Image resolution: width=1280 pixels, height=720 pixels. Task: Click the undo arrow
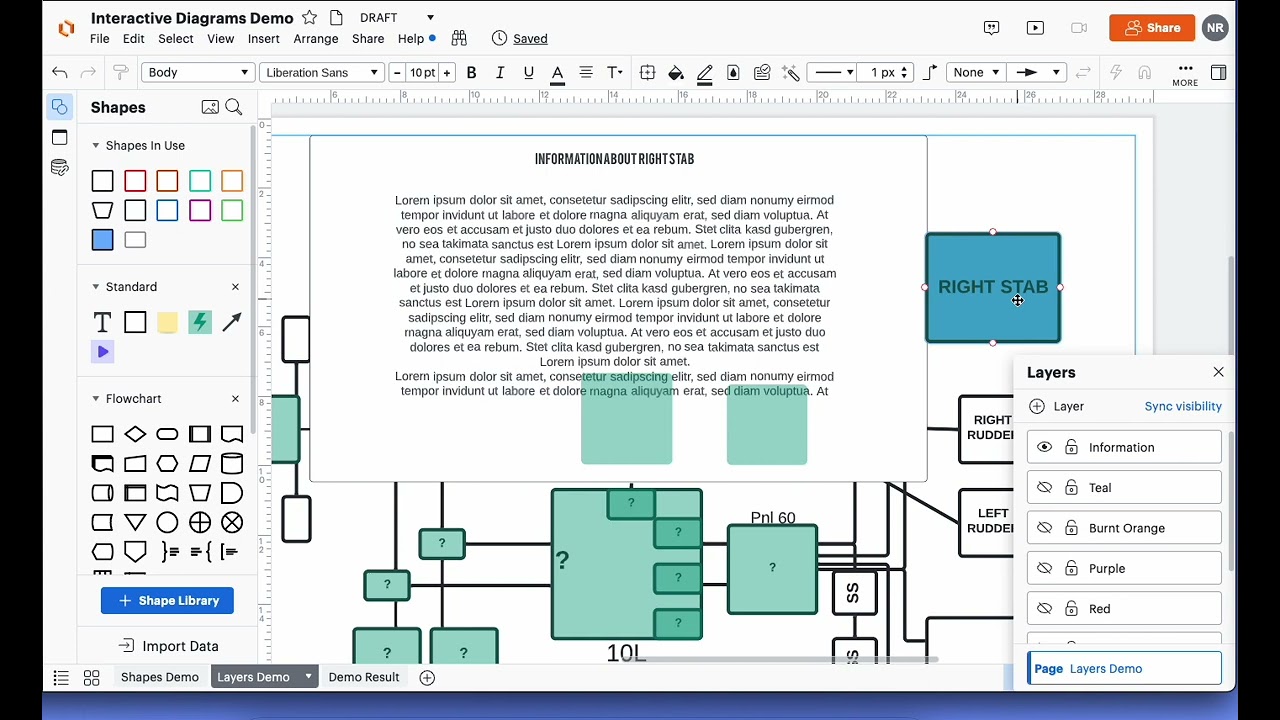point(60,72)
